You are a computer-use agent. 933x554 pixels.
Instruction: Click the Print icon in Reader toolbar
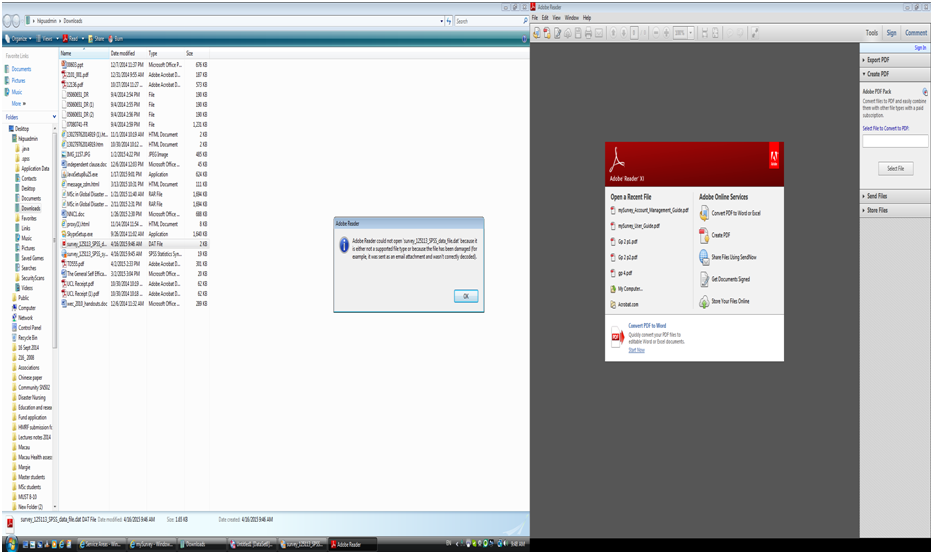coord(588,33)
